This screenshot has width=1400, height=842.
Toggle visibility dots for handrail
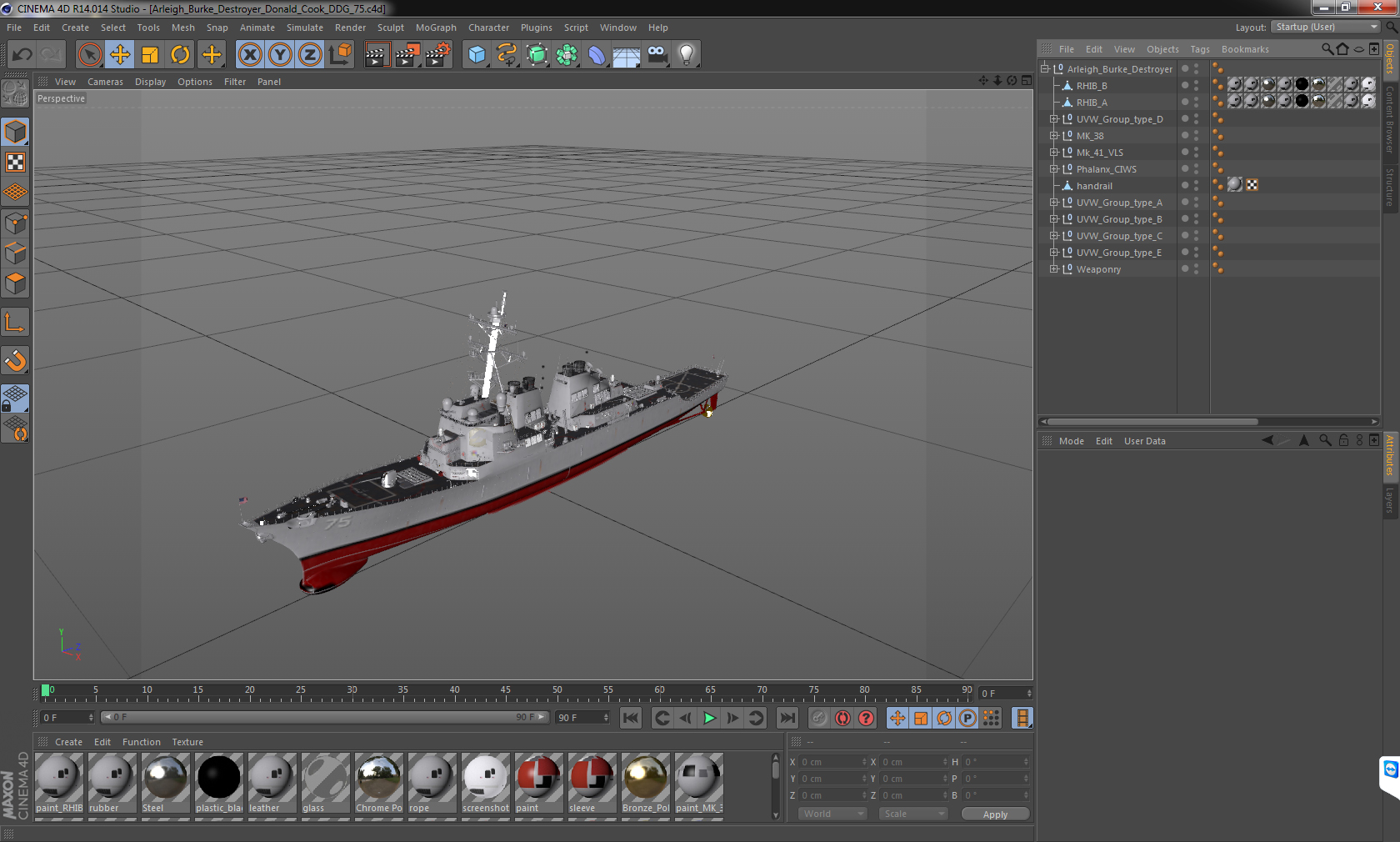pos(1196,186)
